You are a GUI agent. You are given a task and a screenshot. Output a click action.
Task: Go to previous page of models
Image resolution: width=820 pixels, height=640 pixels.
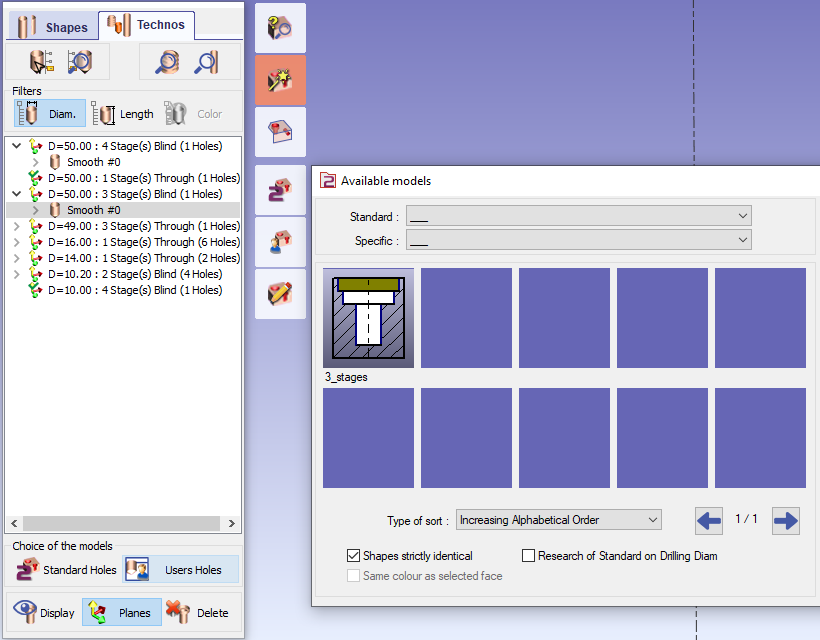[x=709, y=520]
